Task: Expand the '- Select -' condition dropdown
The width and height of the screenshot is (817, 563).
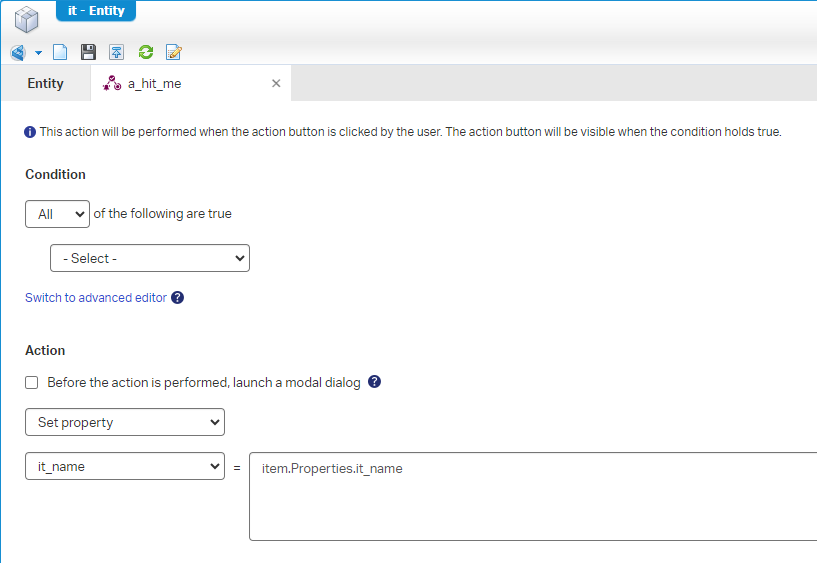Action: coord(150,258)
